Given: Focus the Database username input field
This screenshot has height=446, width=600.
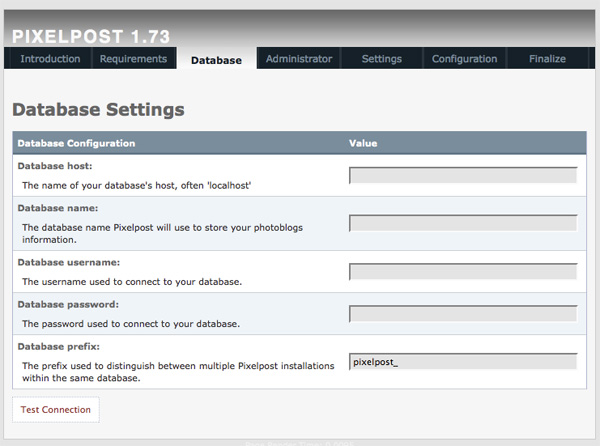Looking at the screenshot, I should click(463, 272).
